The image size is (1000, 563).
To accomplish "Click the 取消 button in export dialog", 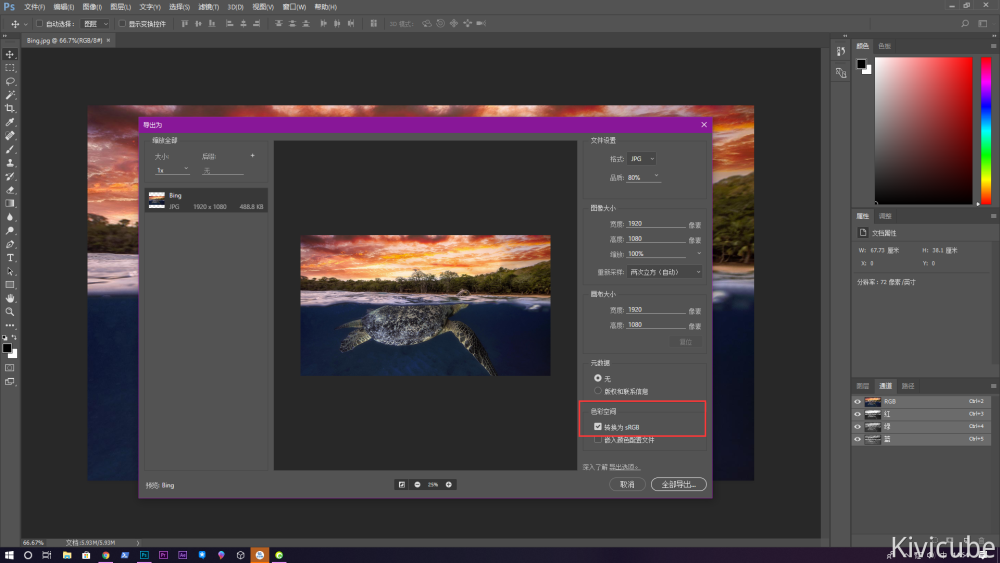I will 627,484.
